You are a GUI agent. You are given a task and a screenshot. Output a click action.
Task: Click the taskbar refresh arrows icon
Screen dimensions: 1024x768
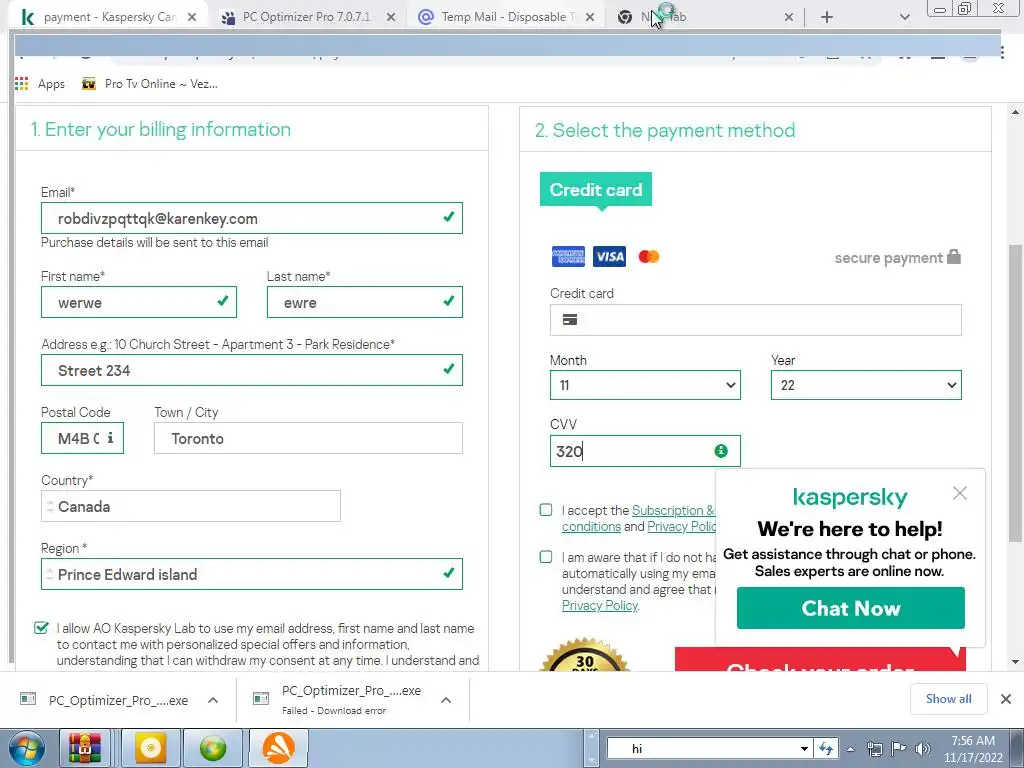tap(826, 749)
